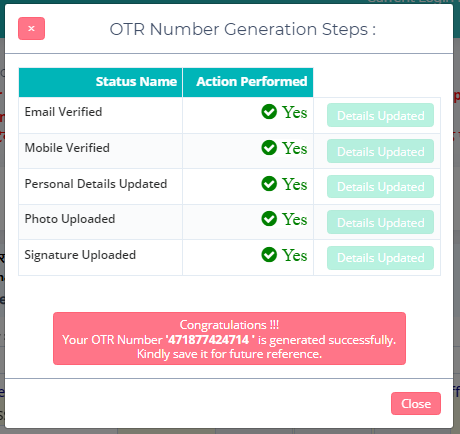Click the Signature Uploaded status label

tap(80, 255)
